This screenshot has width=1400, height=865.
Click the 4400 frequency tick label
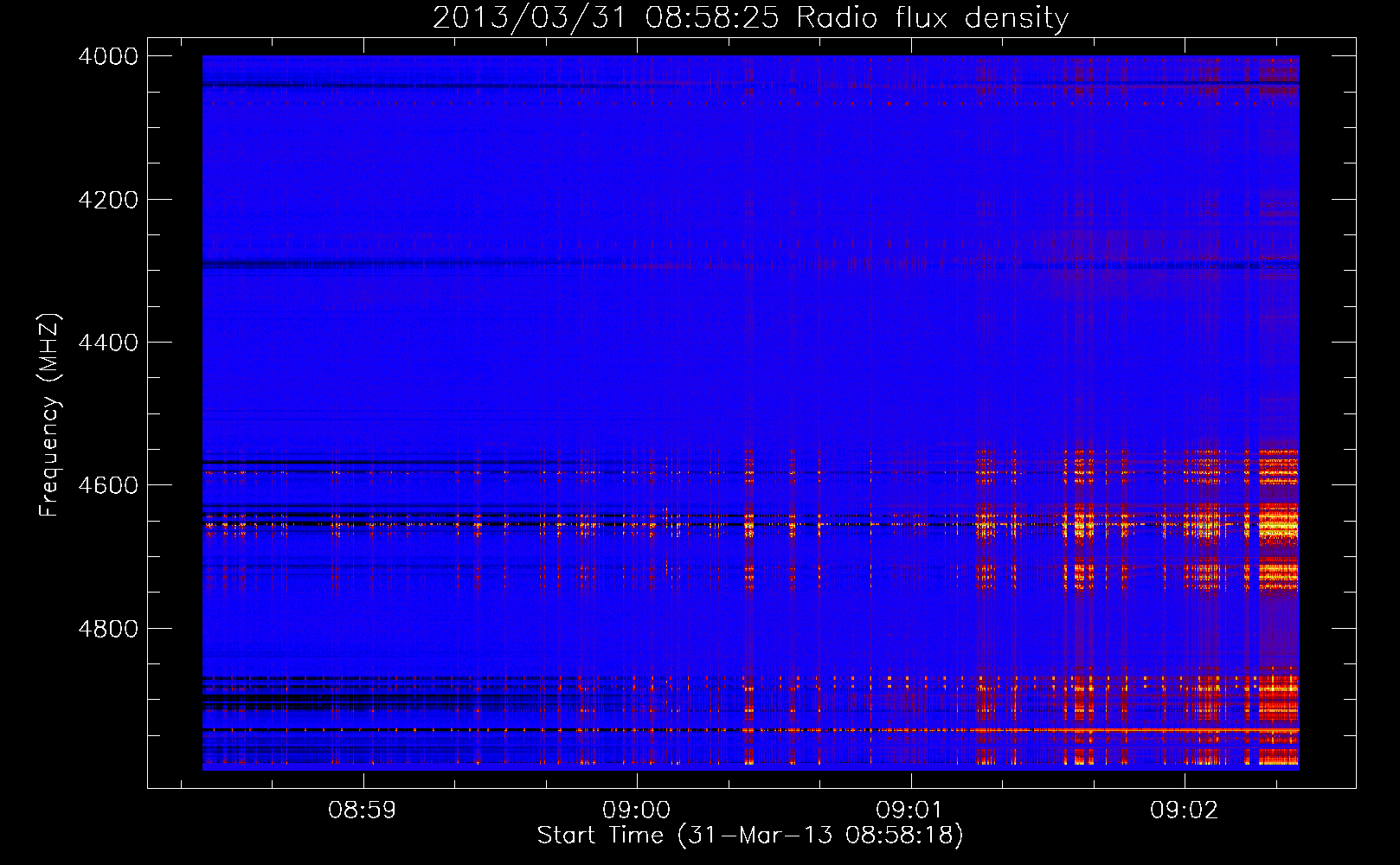(108, 343)
